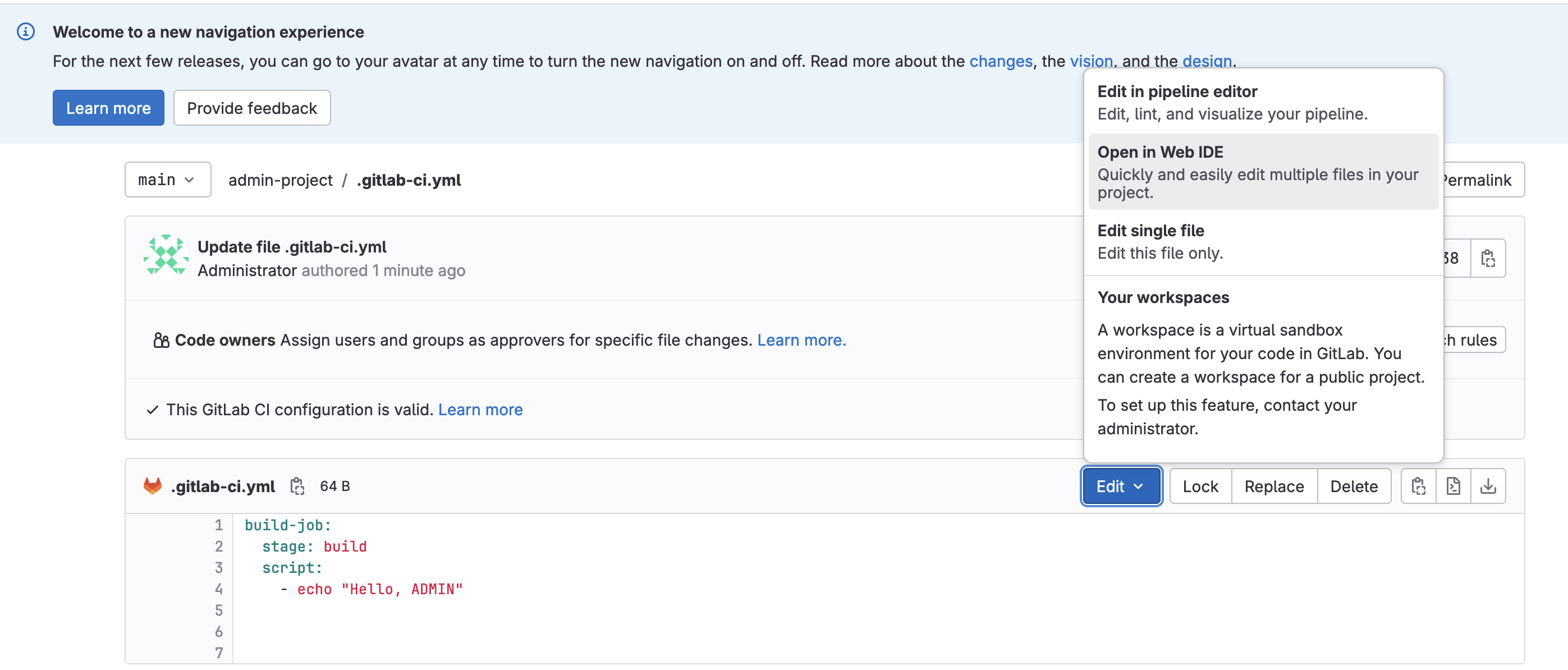
Task: Open admin-project breadcrumb link
Action: click(x=280, y=180)
